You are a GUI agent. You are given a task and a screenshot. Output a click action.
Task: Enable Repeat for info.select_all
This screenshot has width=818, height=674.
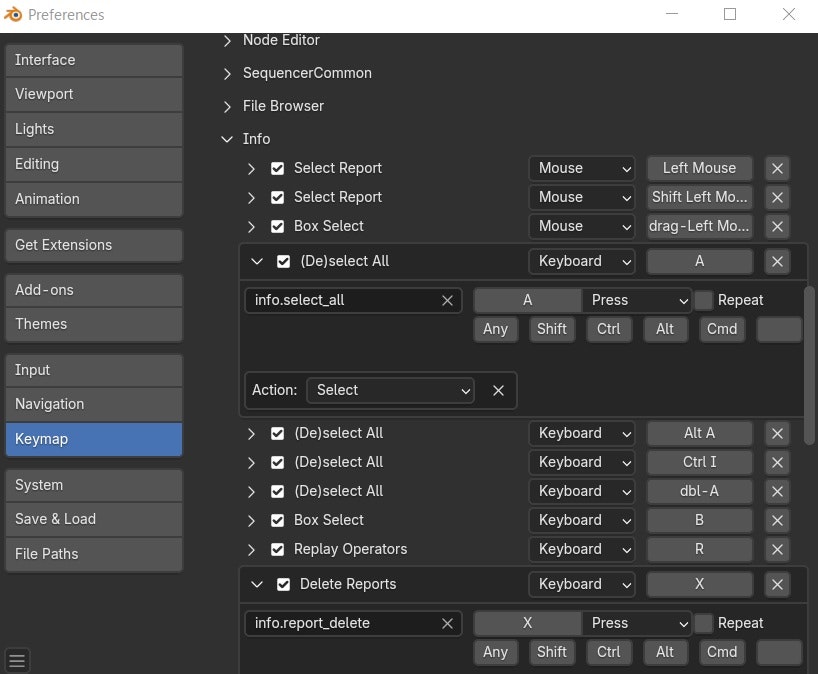703,300
